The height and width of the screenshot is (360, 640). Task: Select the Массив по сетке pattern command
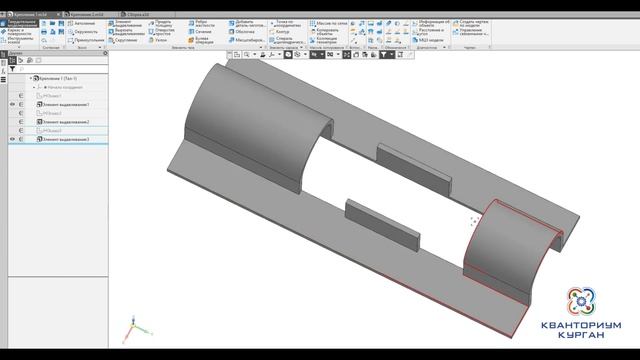328,23
